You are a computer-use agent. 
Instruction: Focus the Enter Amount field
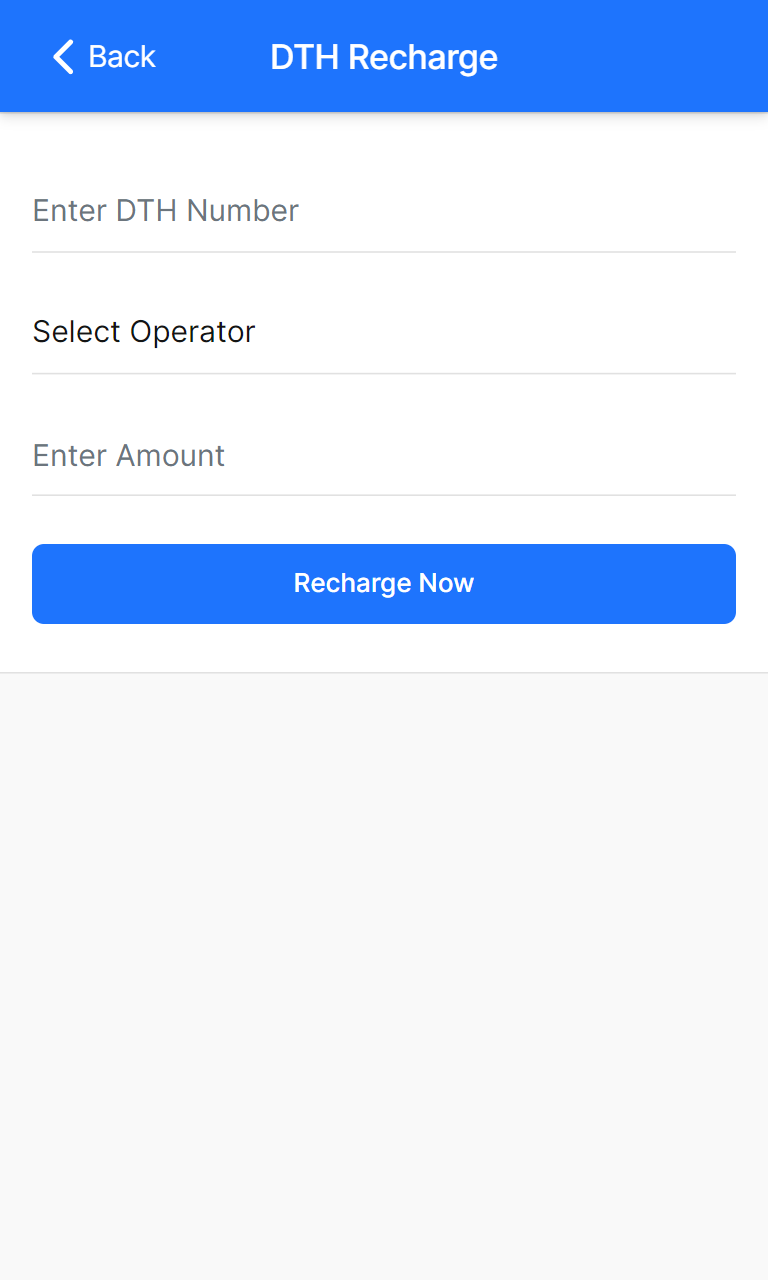tap(384, 456)
